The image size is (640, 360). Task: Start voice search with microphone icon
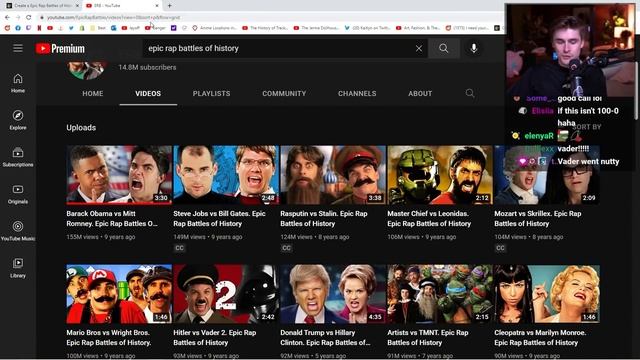point(473,49)
